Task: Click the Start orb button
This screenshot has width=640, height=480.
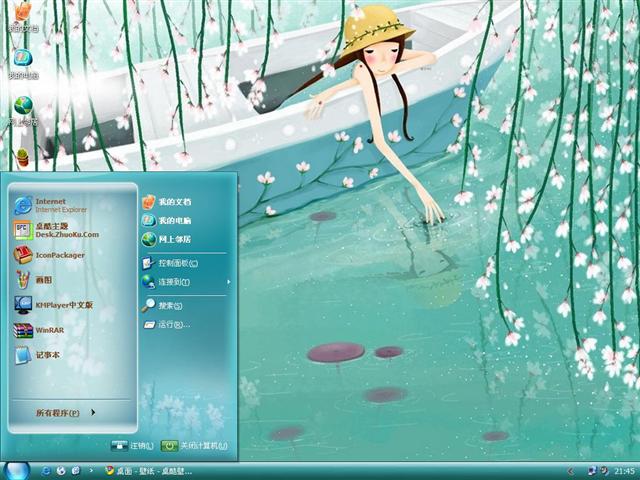Action: coord(16,471)
